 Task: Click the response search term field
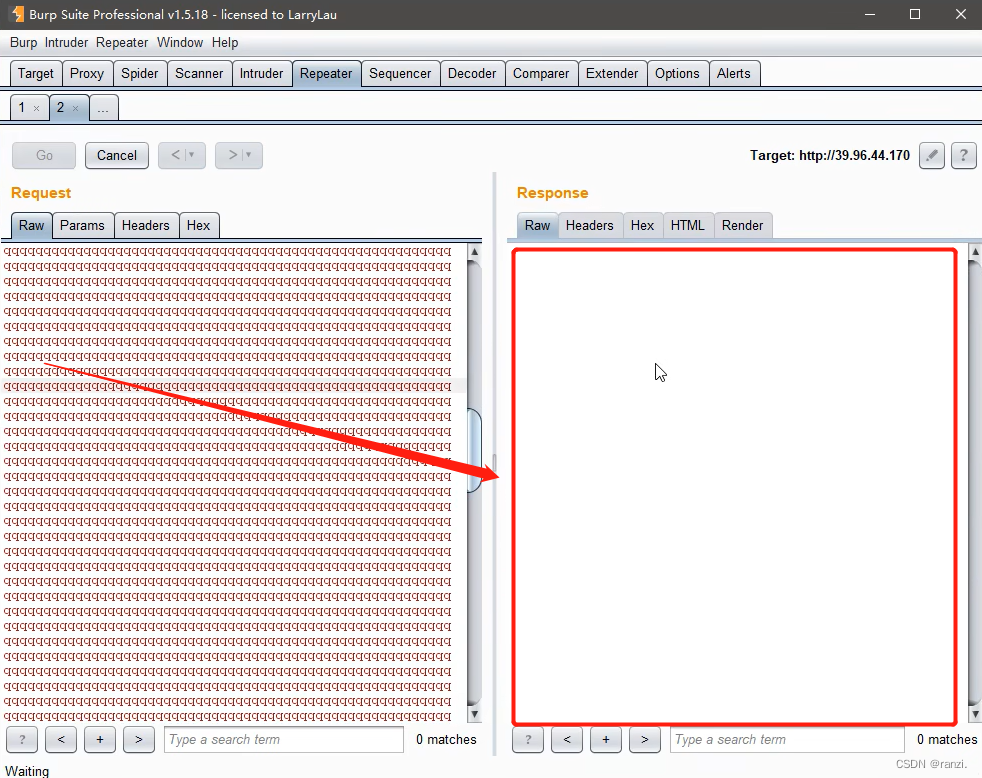787,740
